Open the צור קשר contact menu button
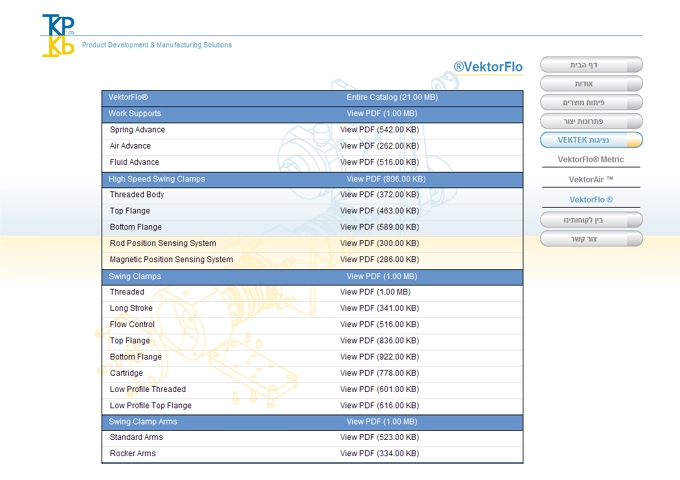This screenshot has height=480, width=680. tap(591, 239)
